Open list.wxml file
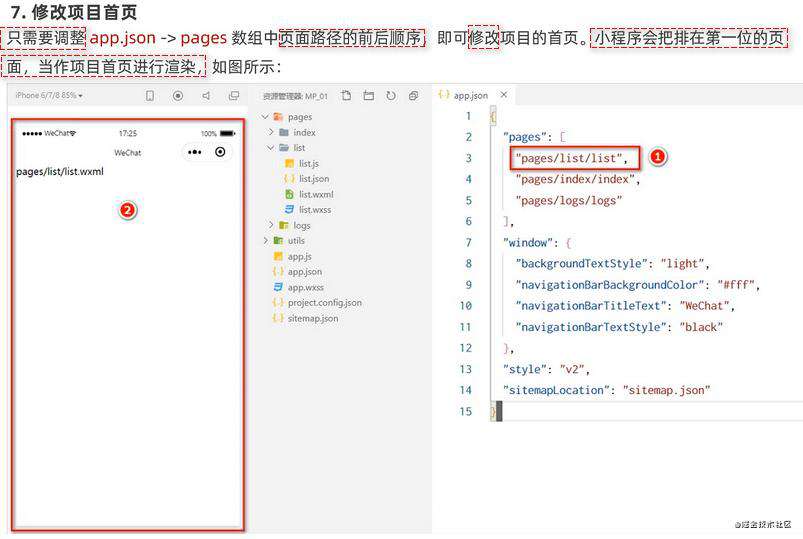The image size is (803, 539). pos(316,194)
